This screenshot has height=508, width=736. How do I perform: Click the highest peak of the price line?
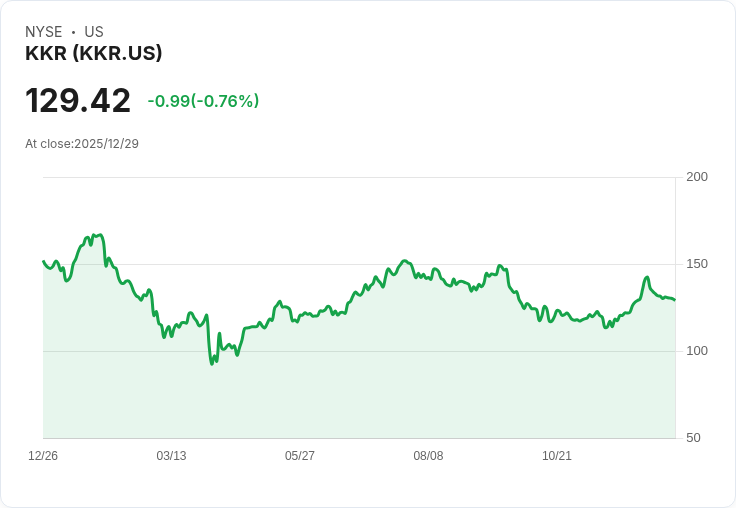99,235
